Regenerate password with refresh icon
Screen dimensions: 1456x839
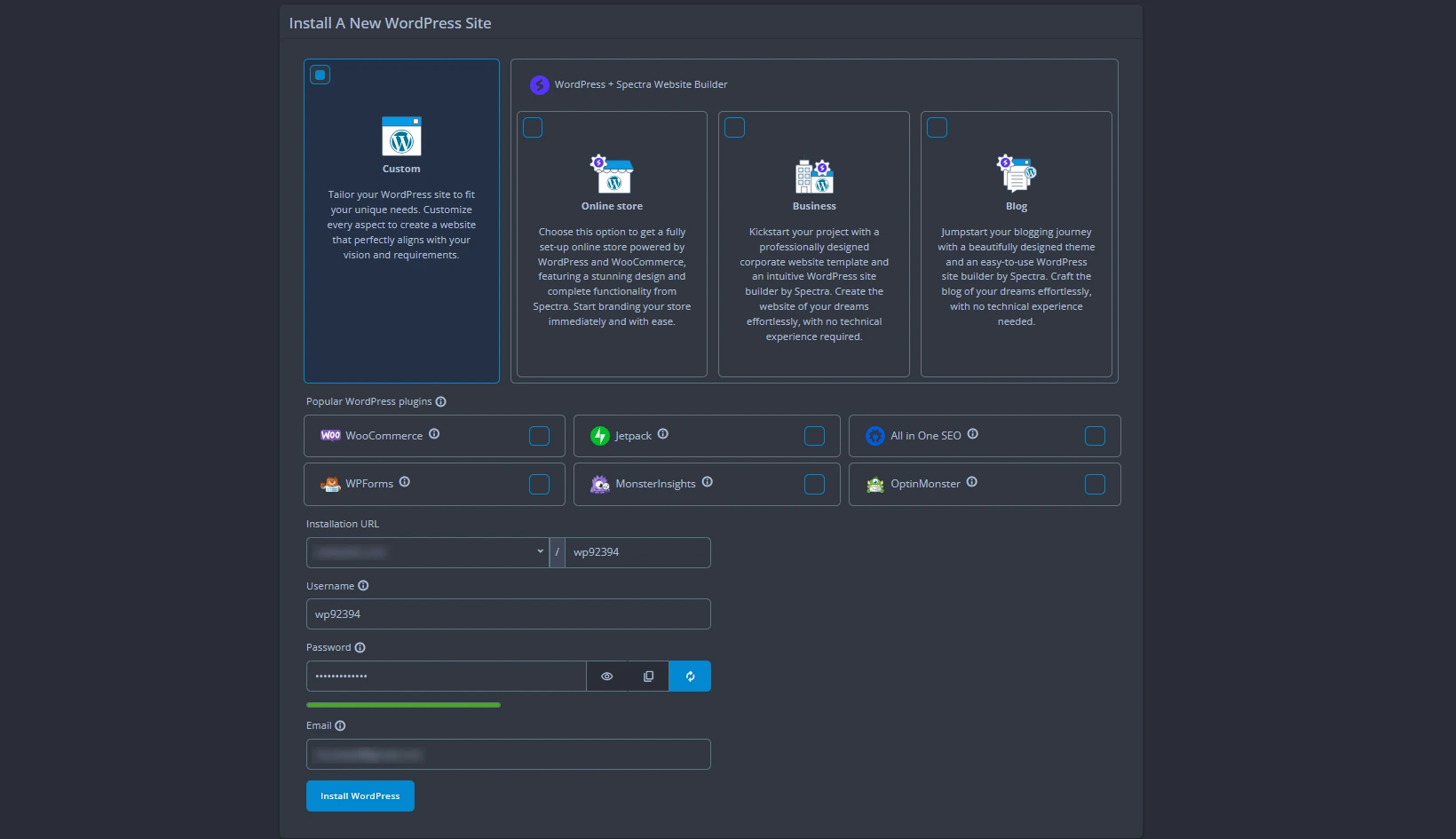click(690, 677)
